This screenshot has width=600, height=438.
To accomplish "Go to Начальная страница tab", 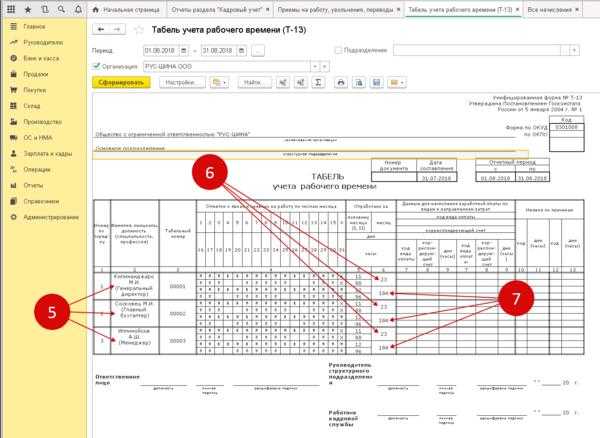I will click(126, 10).
